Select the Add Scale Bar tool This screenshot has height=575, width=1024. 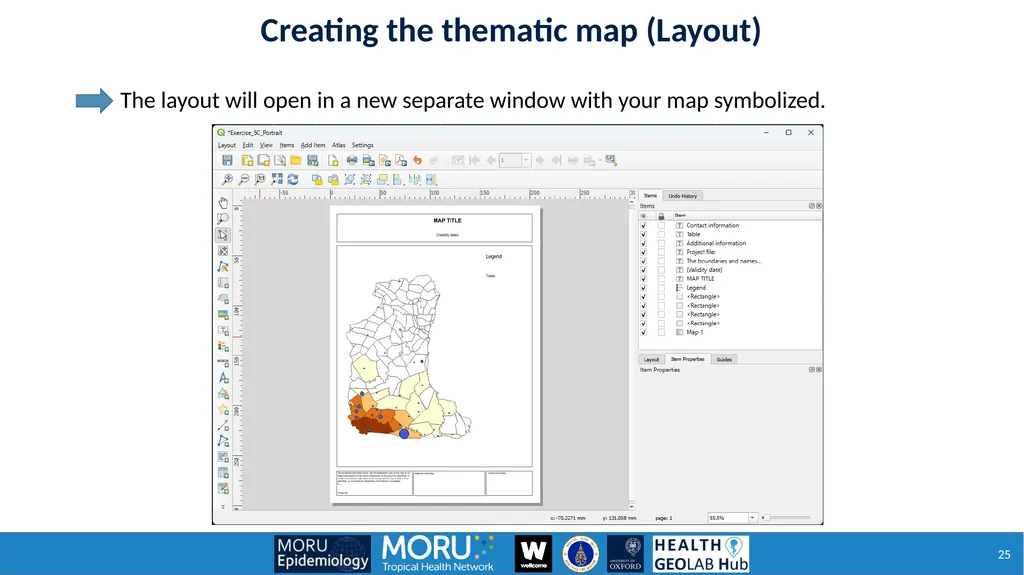point(223,362)
